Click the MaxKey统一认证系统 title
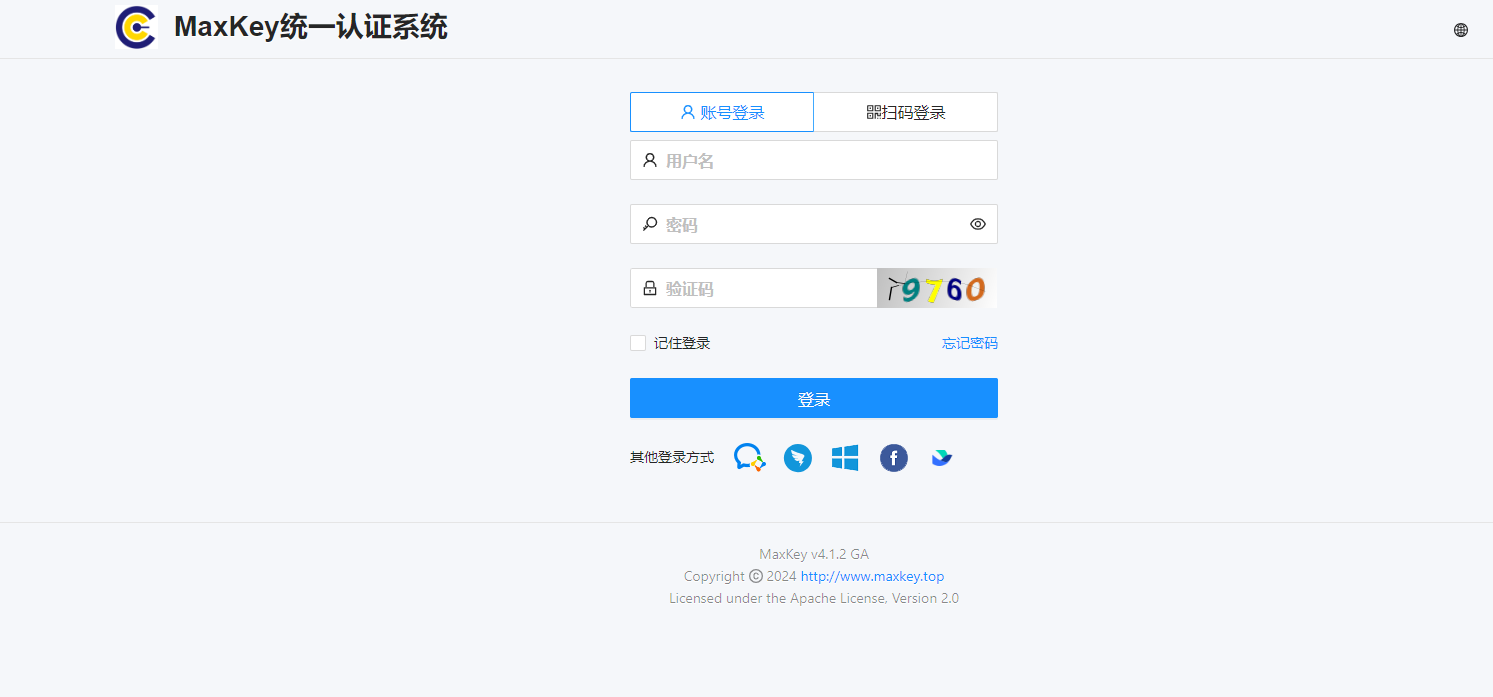Viewport: 1493px width, 697px height. [x=311, y=27]
